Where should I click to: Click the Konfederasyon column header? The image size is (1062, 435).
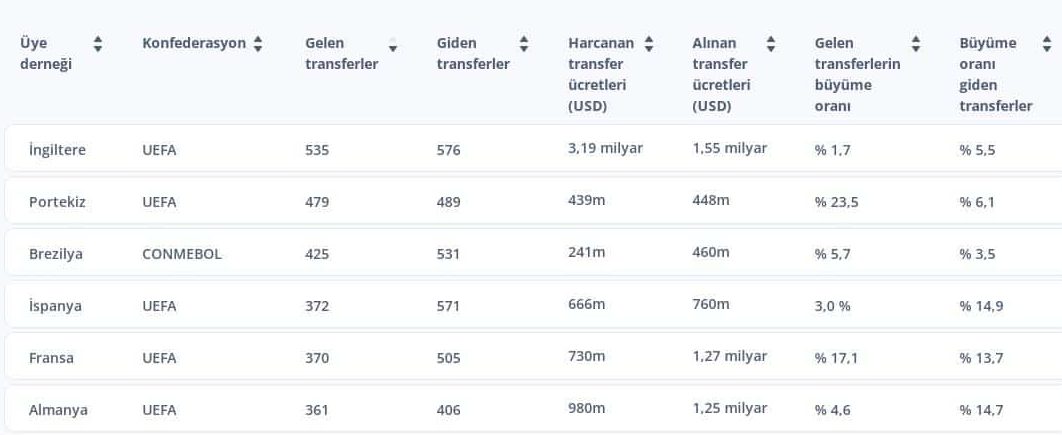tap(194, 43)
